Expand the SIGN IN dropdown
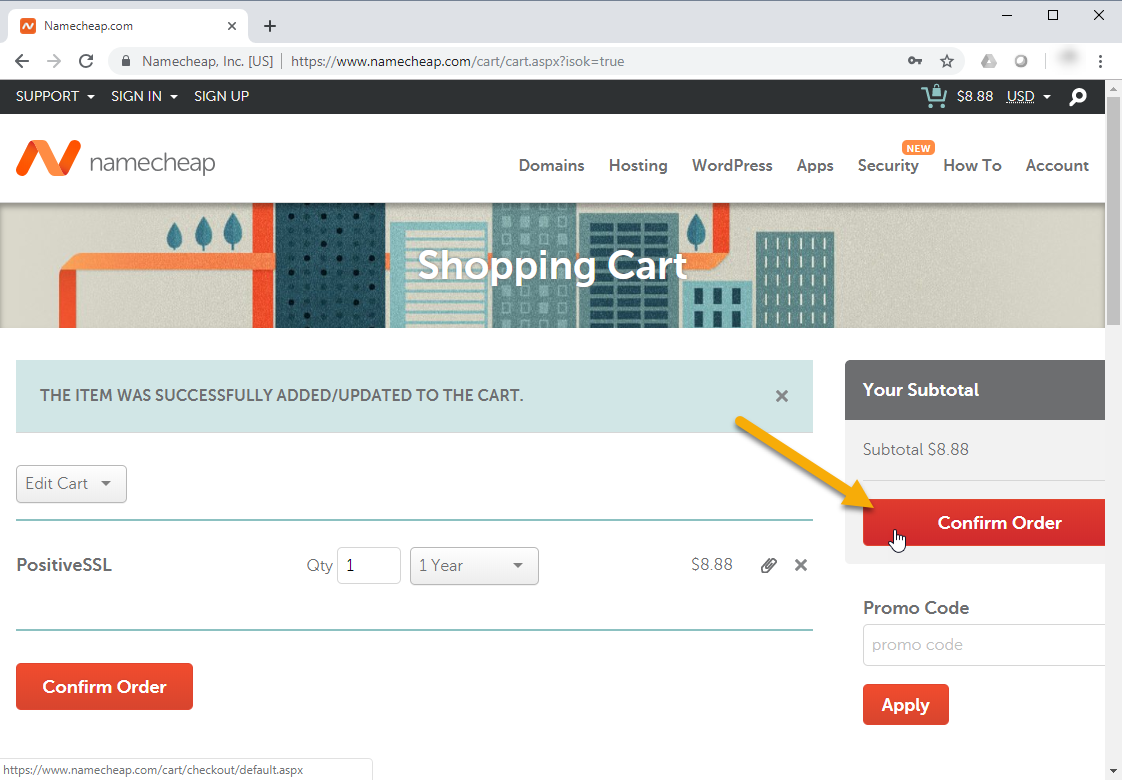This screenshot has width=1122, height=780. (144, 97)
